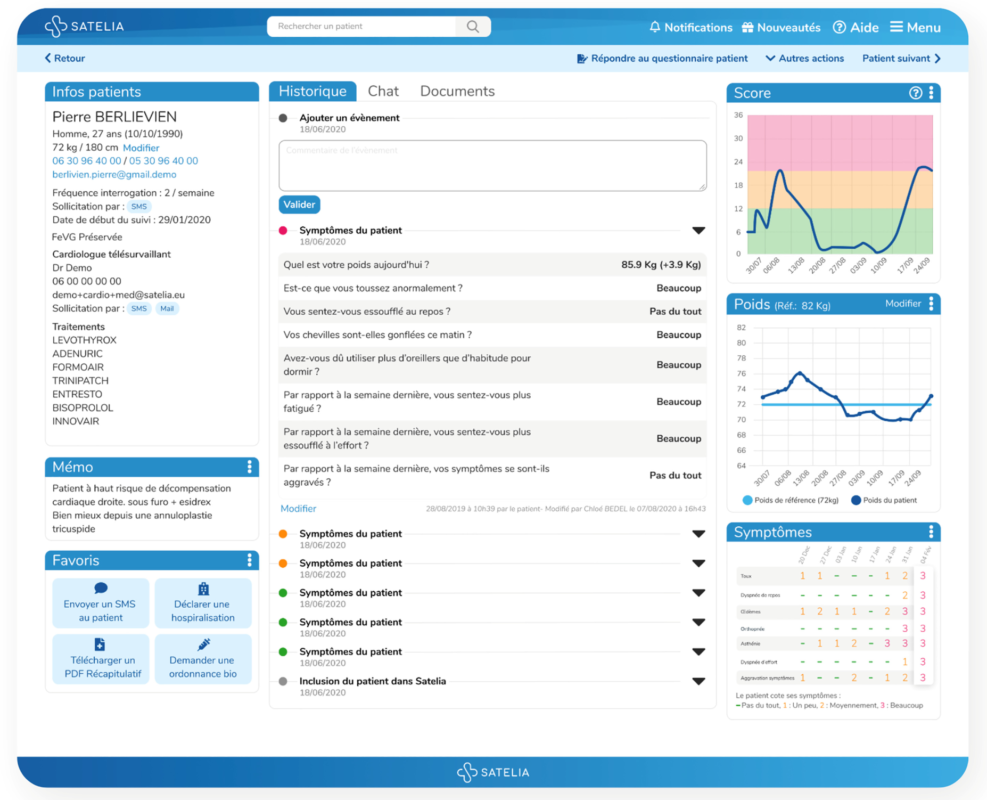Click email berlivien.pierre@gmail.demo
987x800 pixels.
[x=114, y=174]
